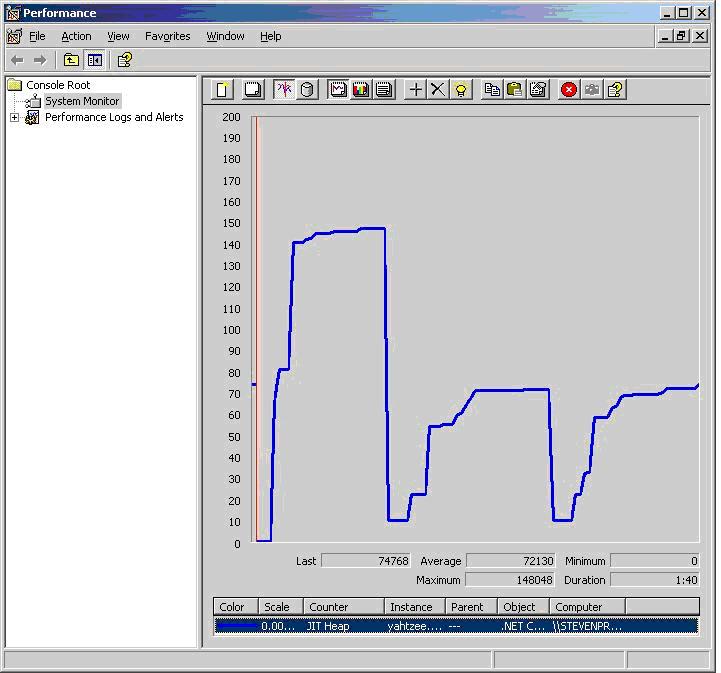
Task: Open the Favorites menu
Action: [x=167, y=36]
